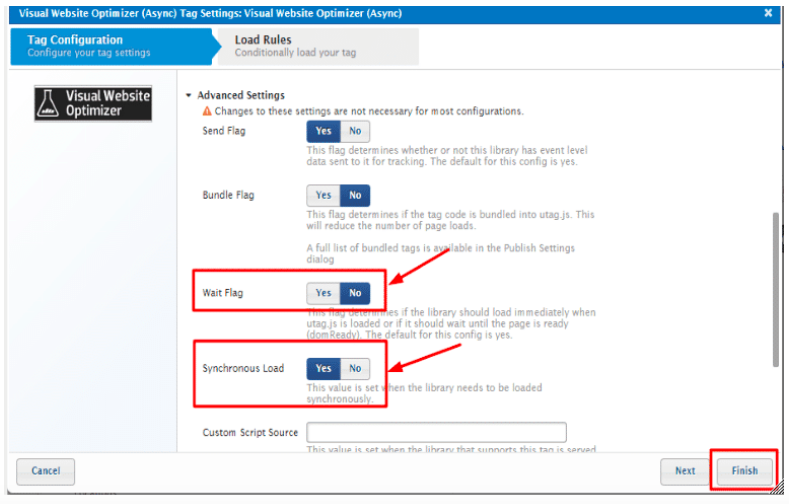
Task: Set Wait Flag to No
Action: pyautogui.click(x=355, y=293)
